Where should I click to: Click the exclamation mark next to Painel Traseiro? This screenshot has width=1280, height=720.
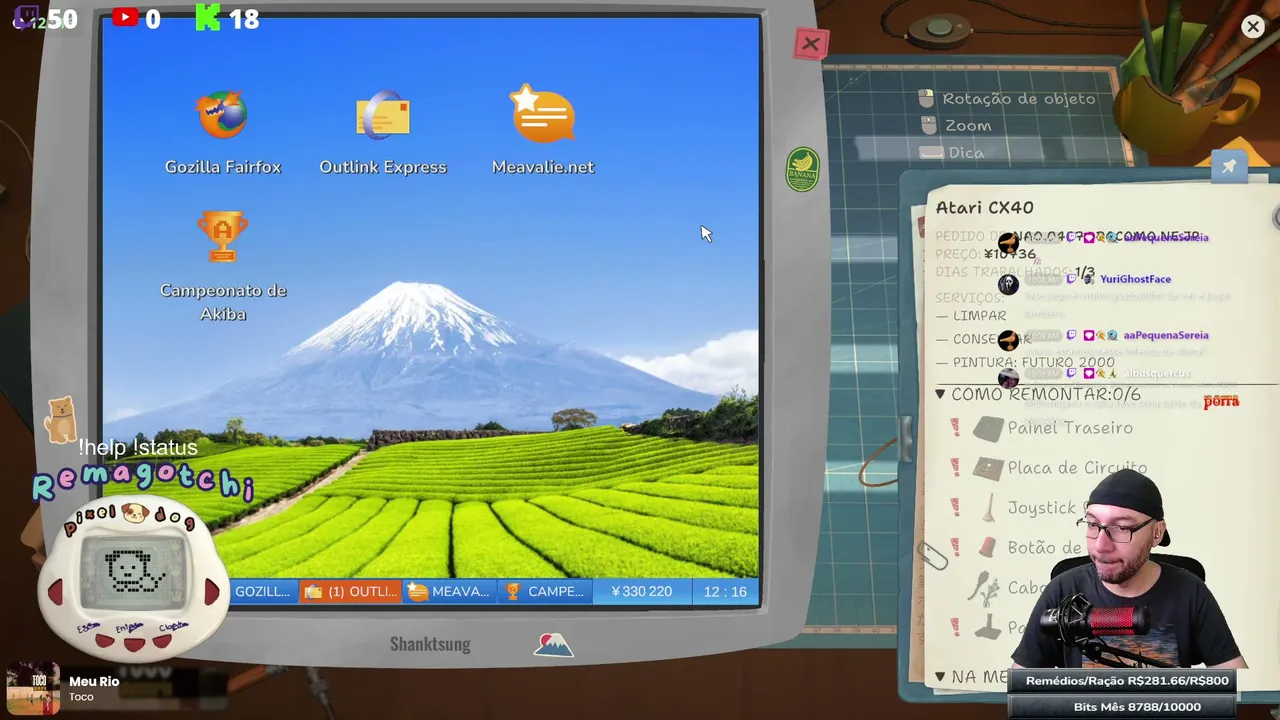(x=955, y=428)
